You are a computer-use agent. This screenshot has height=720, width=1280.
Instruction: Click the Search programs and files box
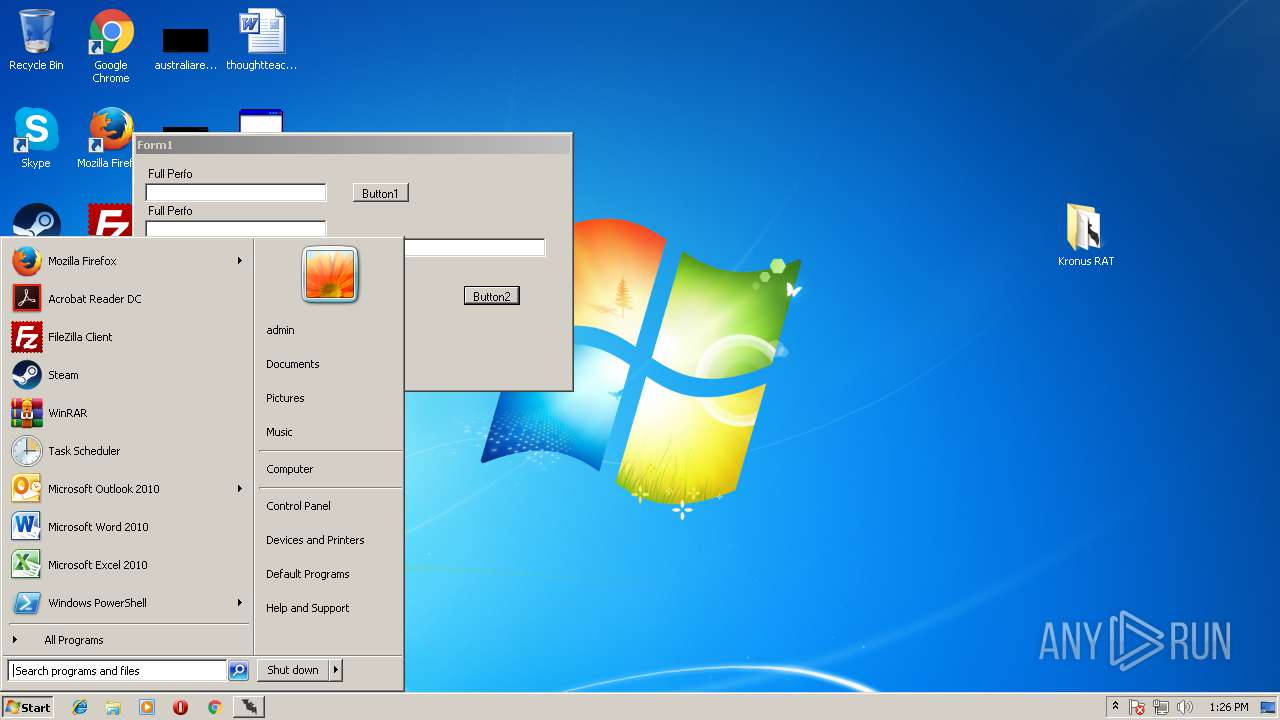click(x=117, y=671)
